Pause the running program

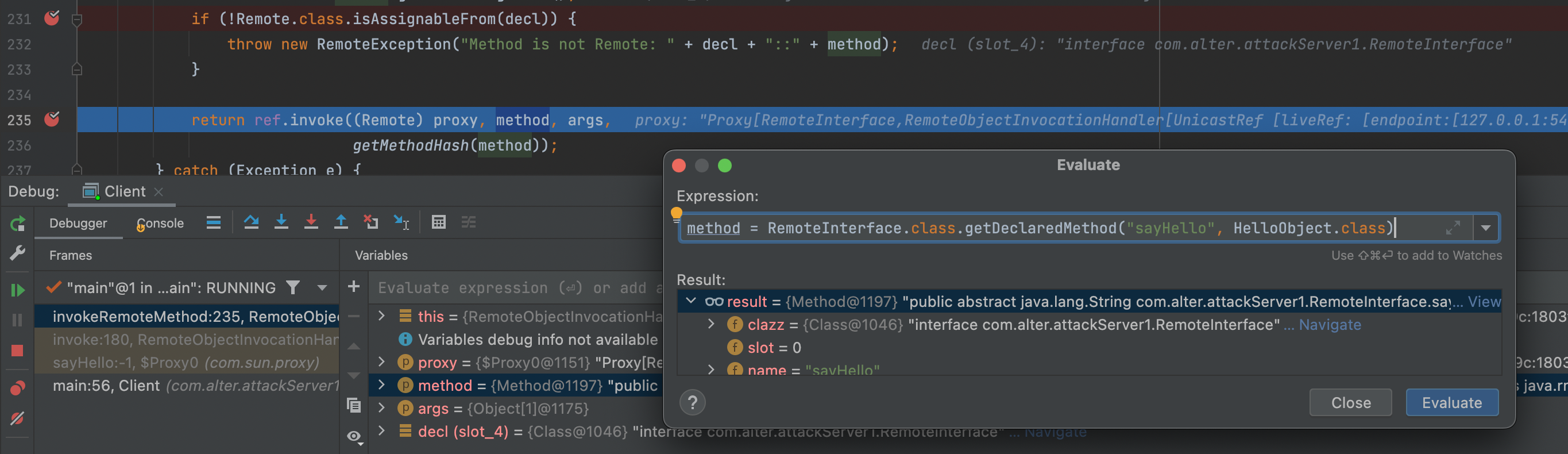[x=18, y=320]
